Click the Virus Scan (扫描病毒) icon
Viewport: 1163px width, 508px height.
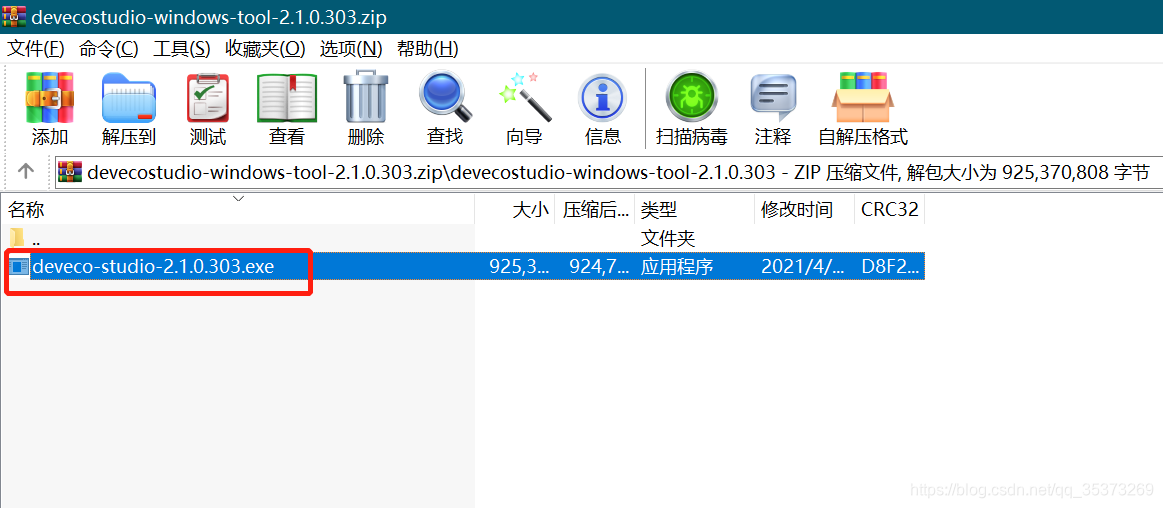click(x=691, y=97)
